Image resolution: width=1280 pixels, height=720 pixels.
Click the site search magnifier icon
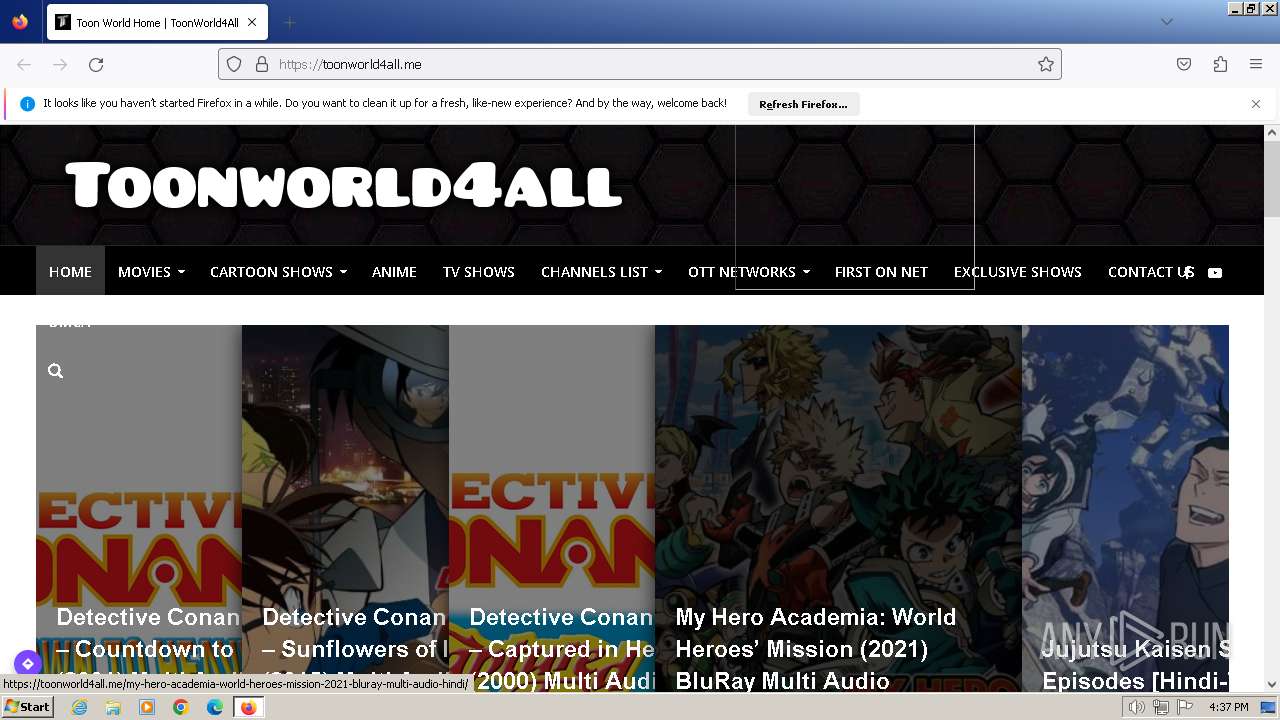click(x=56, y=371)
